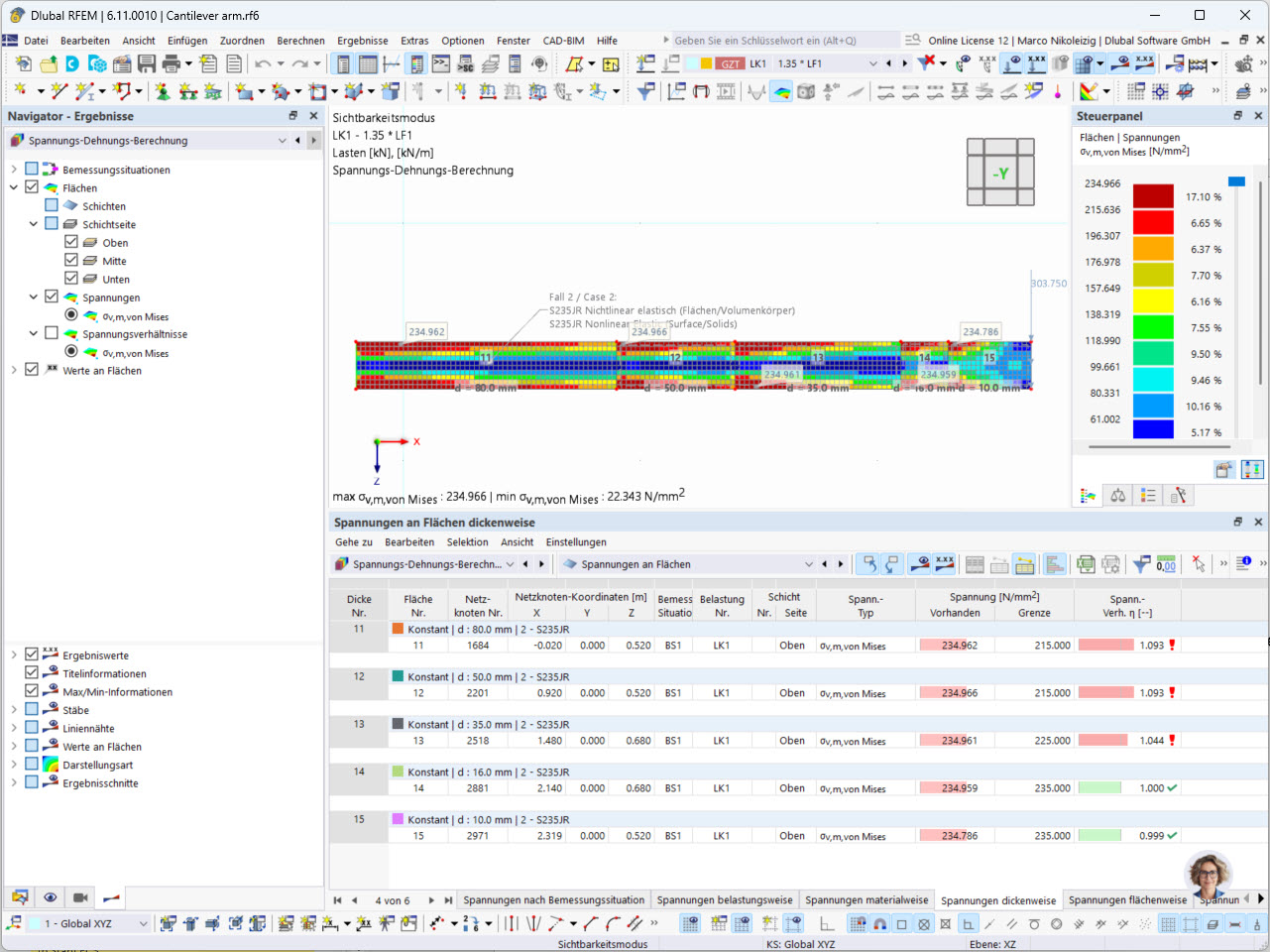Click the camera view icon in navigator bottom

80,897
